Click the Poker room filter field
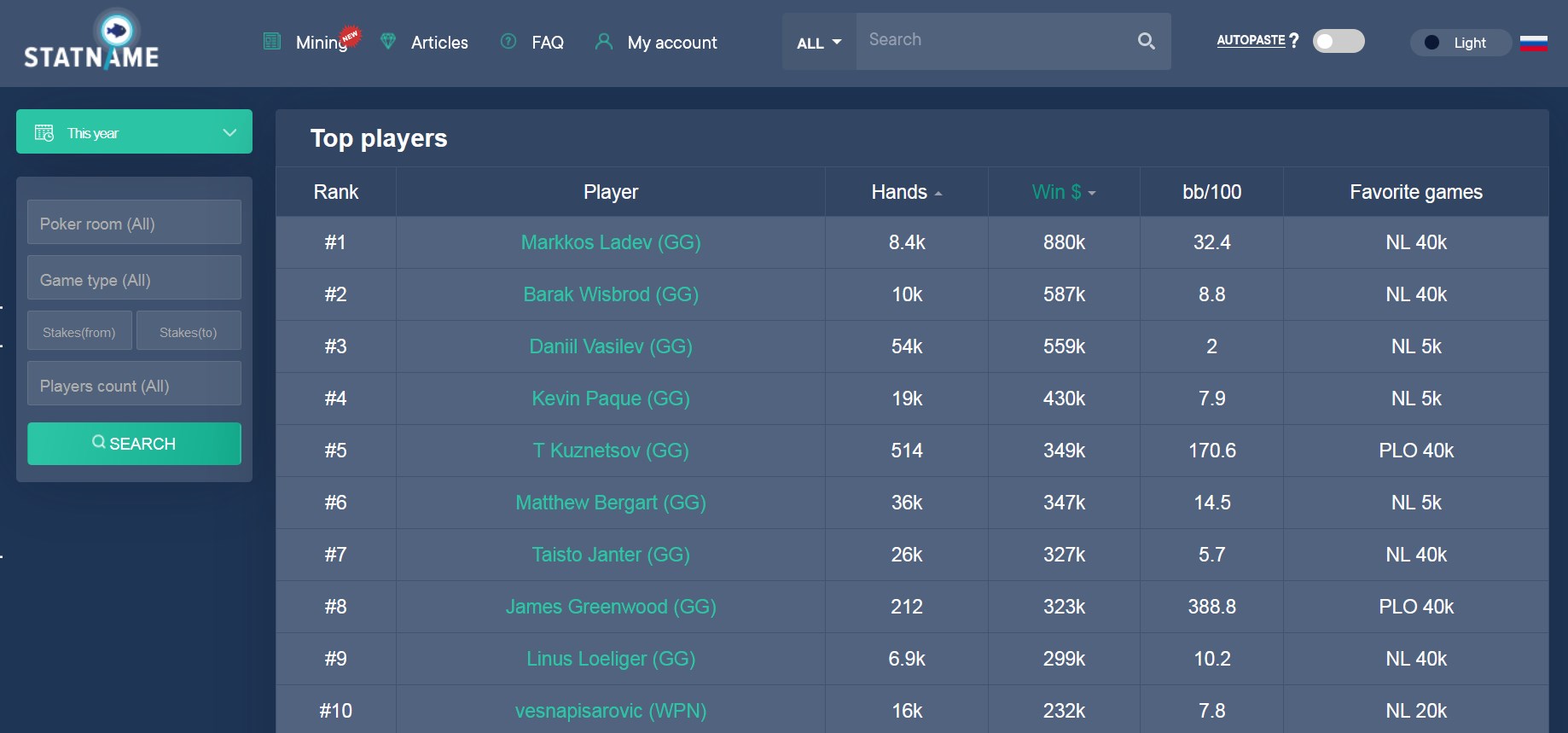Viewport: 1568px width, 733px height. click(134, 223)
